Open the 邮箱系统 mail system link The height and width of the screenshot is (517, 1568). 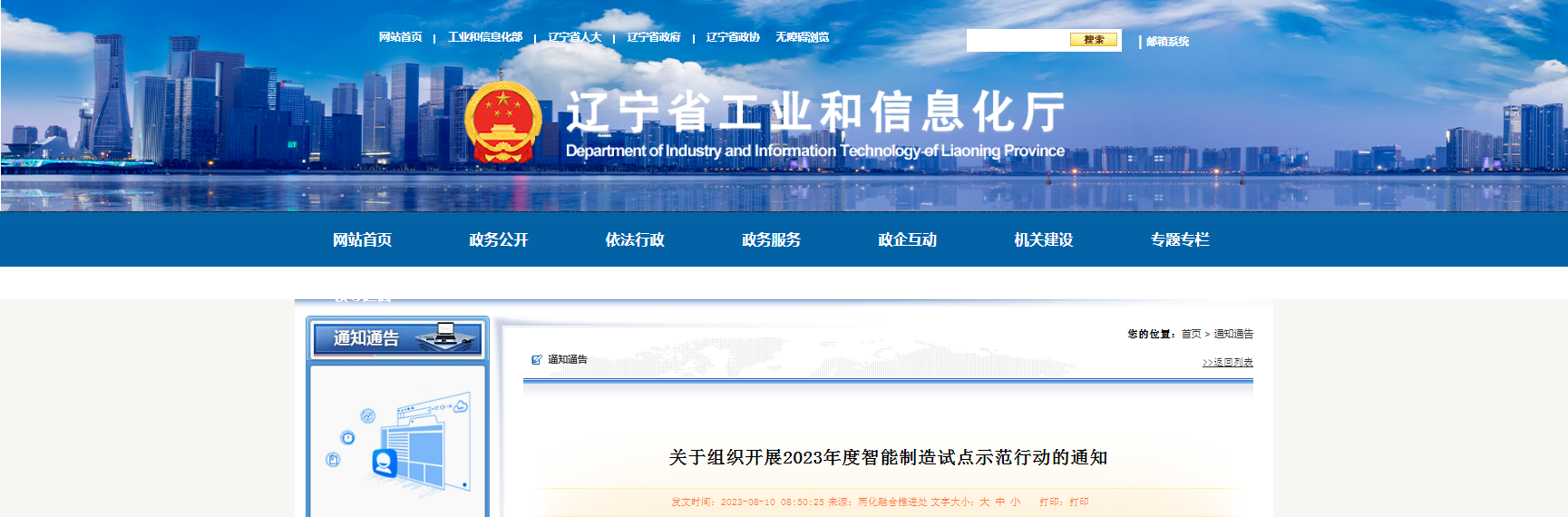pyautogui.click(x=1167, y=42)
